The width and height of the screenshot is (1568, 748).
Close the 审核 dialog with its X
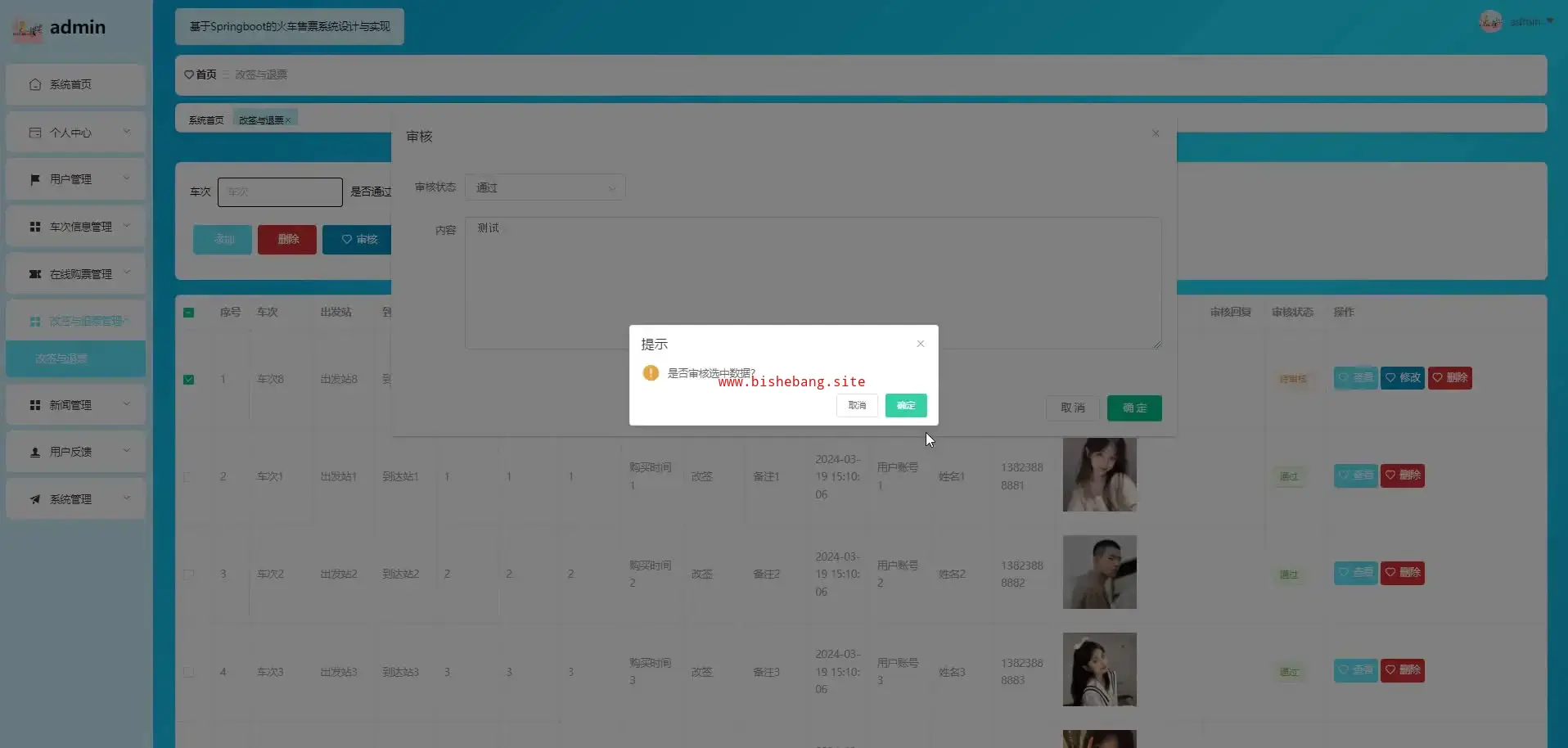(1156, 133)
